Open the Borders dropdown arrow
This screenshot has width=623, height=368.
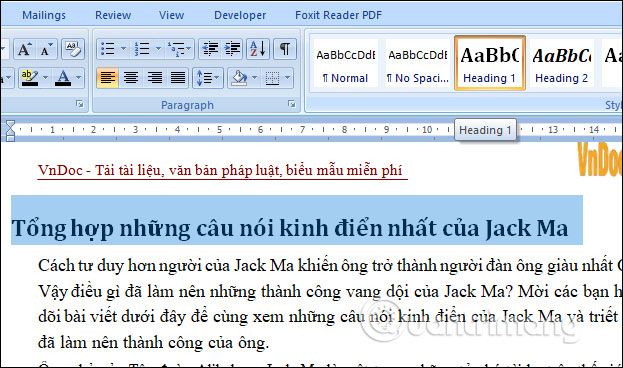click(x=288, y=77)
